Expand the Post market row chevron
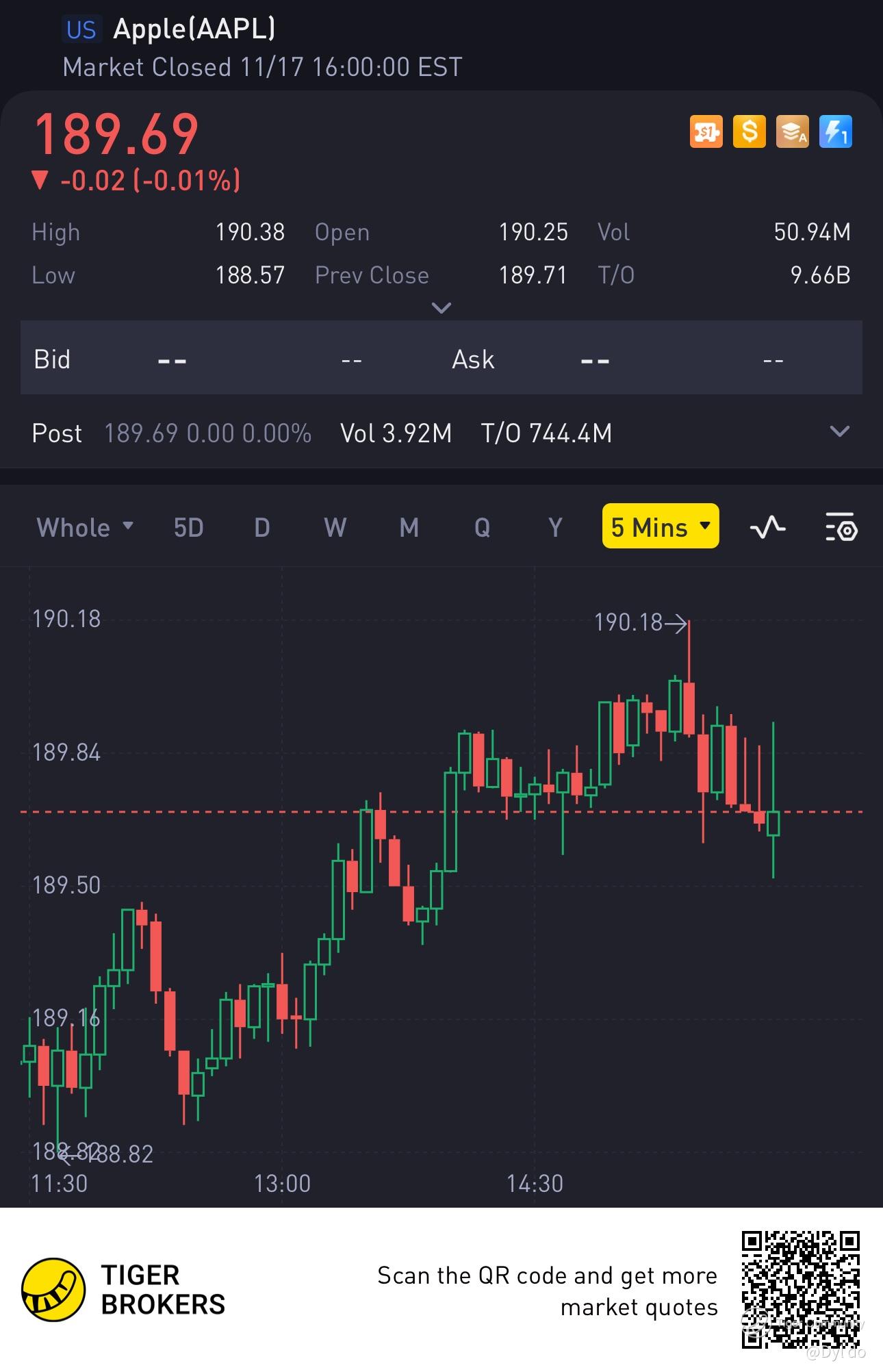Image resolution: width=883 pixels, height=1372 pixels. (x=839, y=432)
